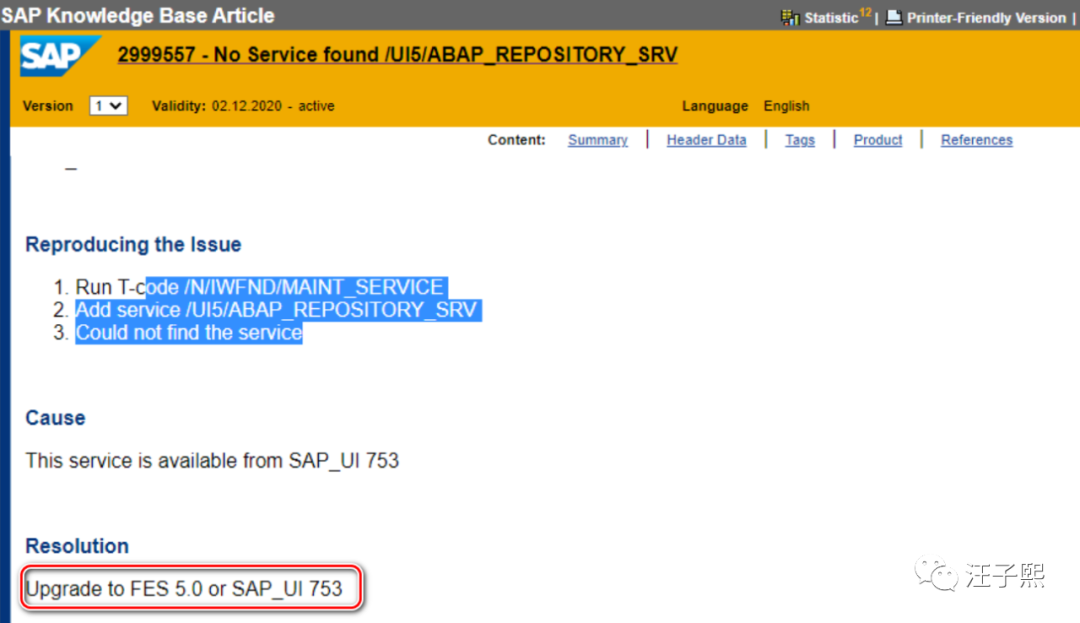The height and width of the screenshot is (623, 1080).
Task: Click the Language value English
Action: click(x=786, y=106)
